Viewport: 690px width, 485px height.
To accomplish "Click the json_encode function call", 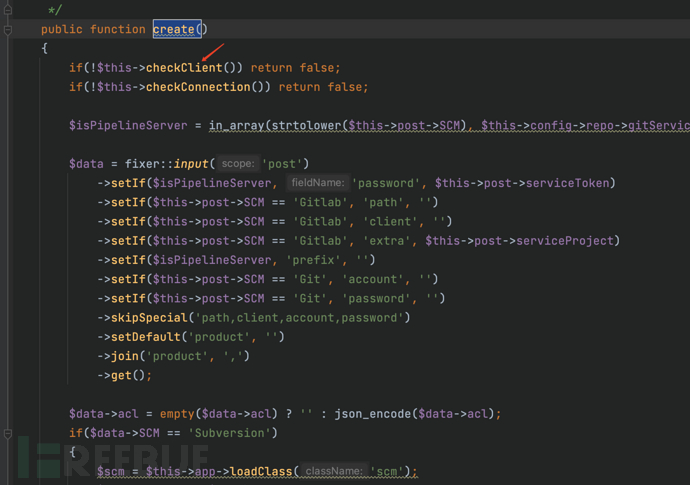I will tap(369, 414).
